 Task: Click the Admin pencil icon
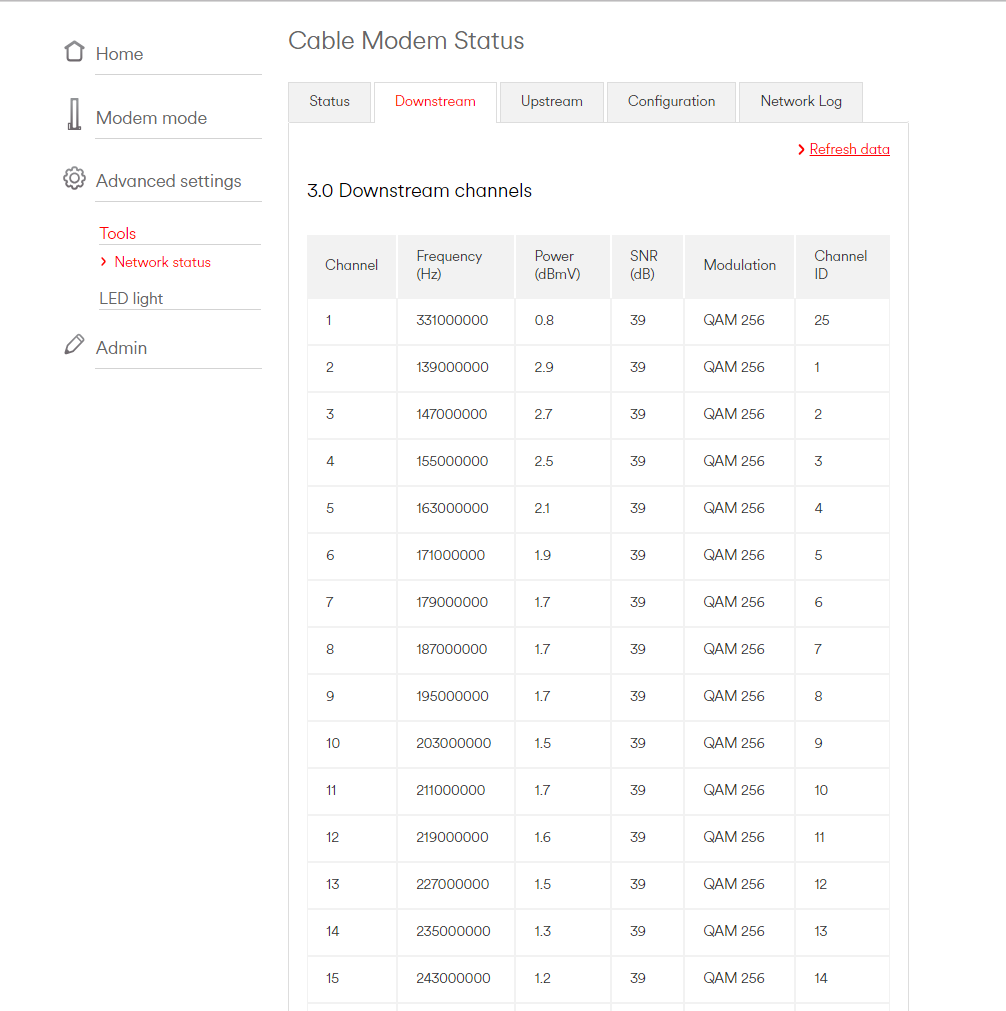click(x=74, y=343)
